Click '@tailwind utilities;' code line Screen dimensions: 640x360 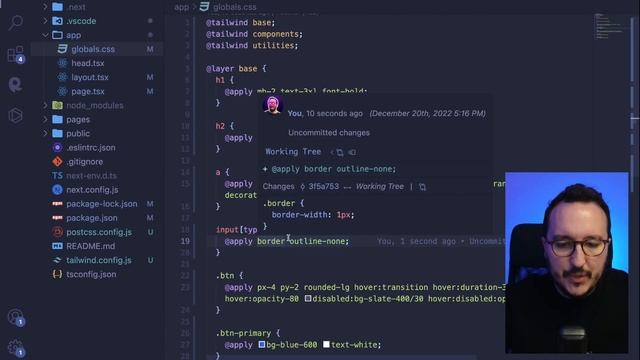(252, 45)
